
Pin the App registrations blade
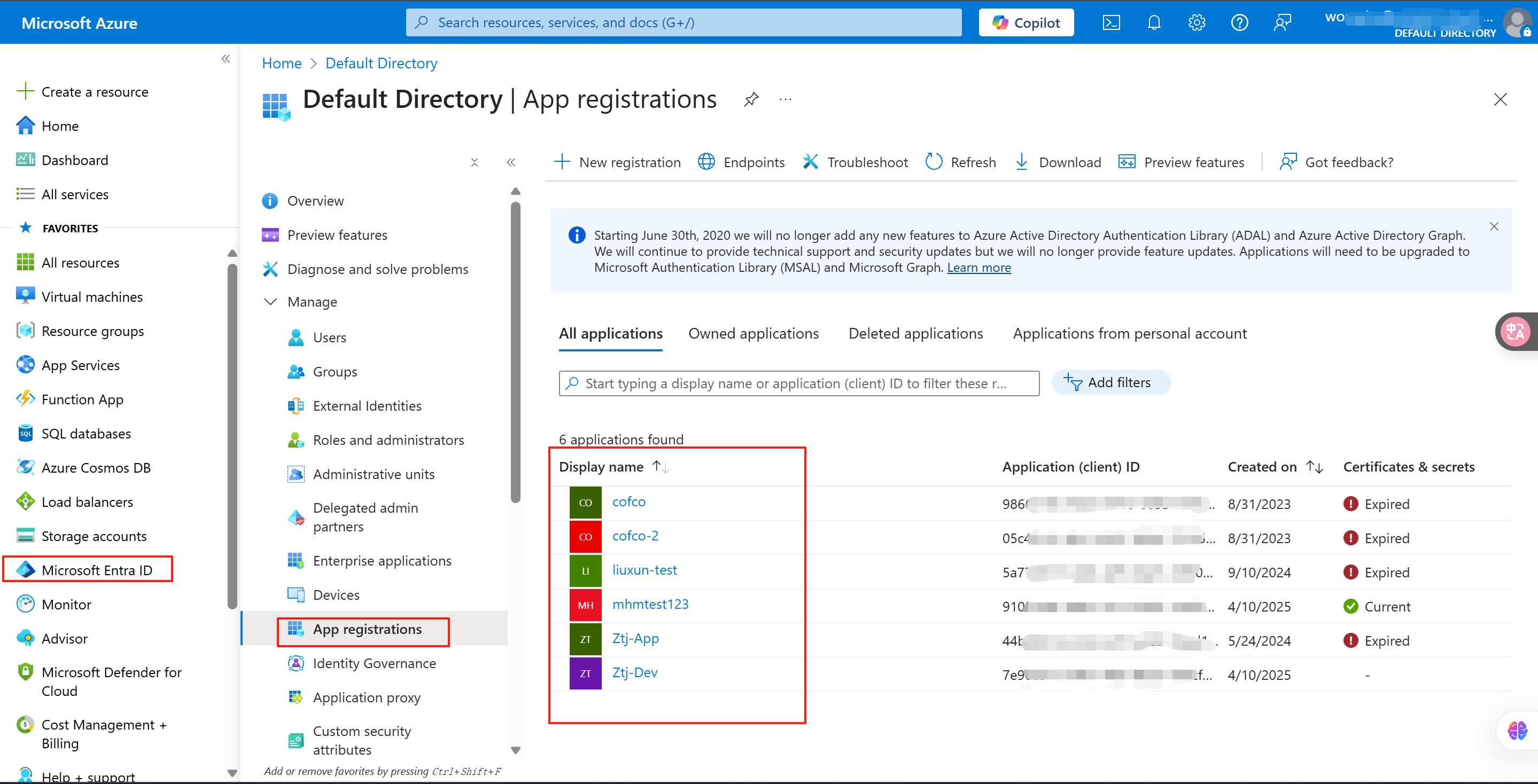751,99
